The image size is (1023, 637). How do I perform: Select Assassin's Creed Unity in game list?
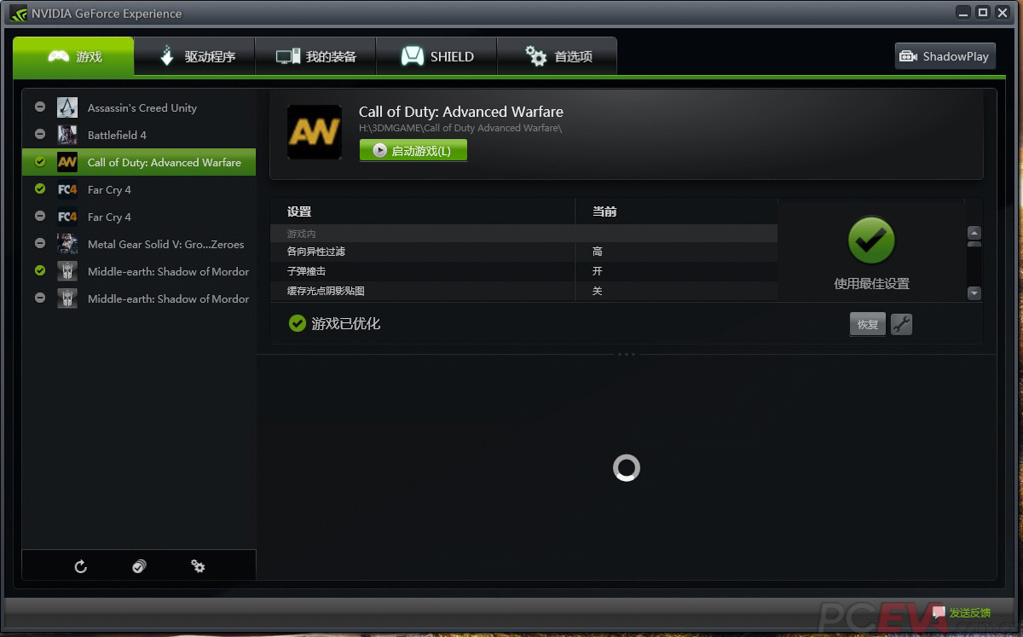click(138, 108)
